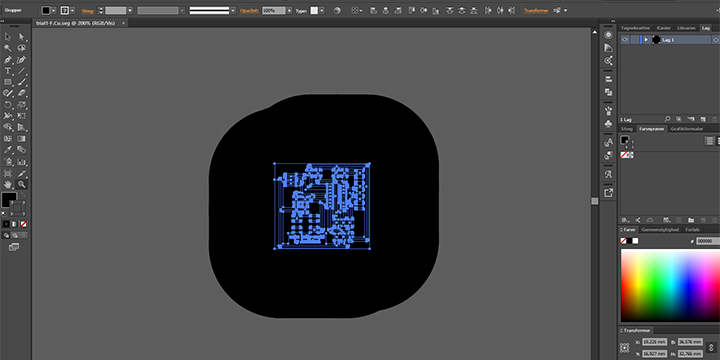
Task: Open the fill color dropdown arrow
Action: coord(54,10)
